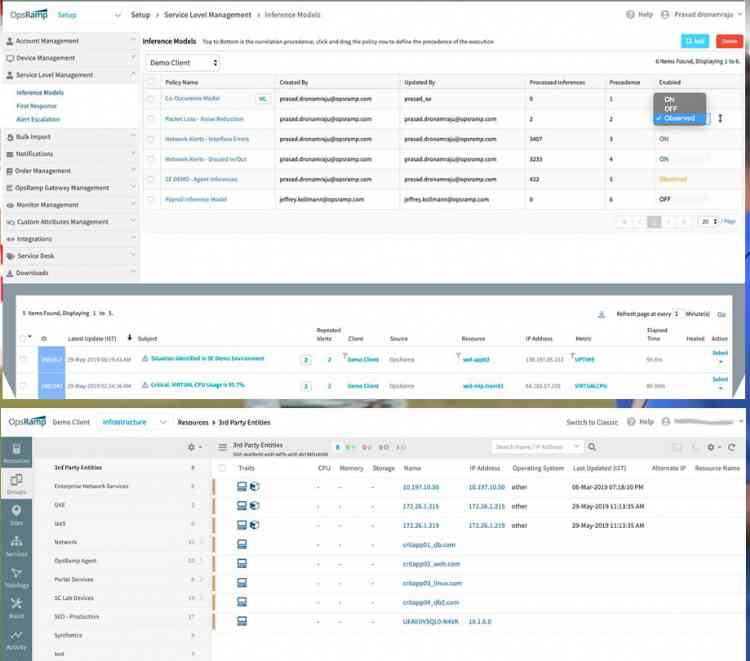
Task: Open Service Level Management breadcrumb
Action: pos(207,15)
